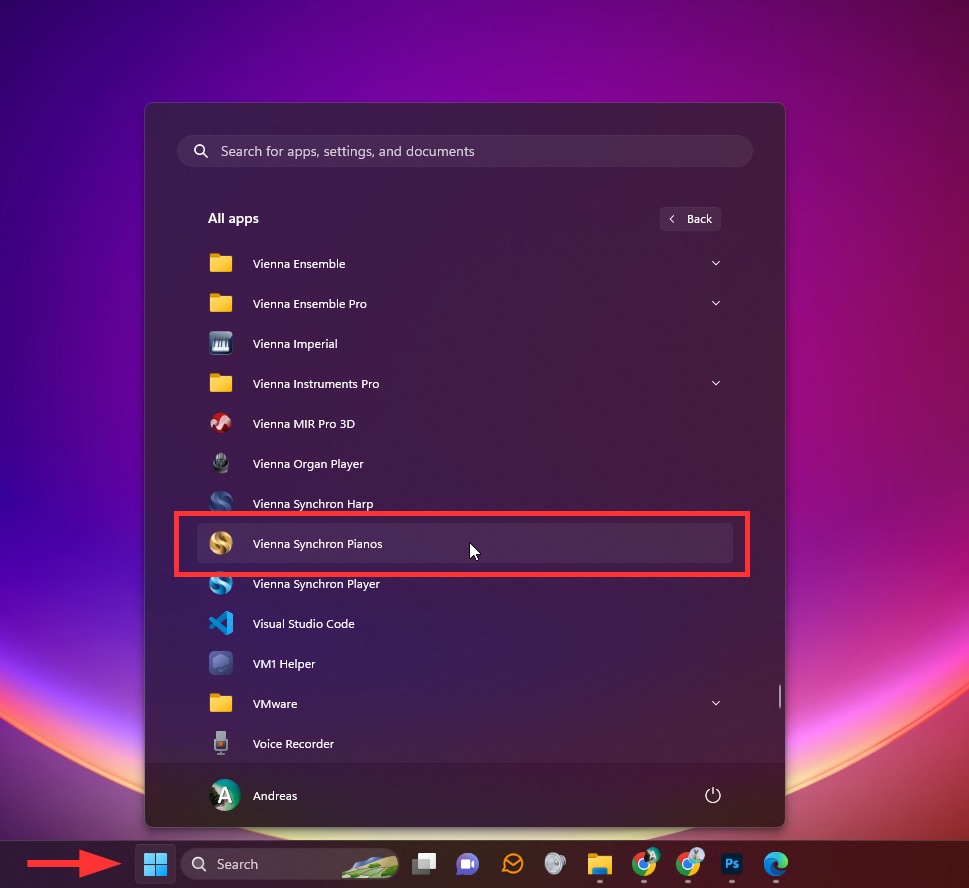
Task: Open Vienna Synchron Harp
Action: [465, 504]
